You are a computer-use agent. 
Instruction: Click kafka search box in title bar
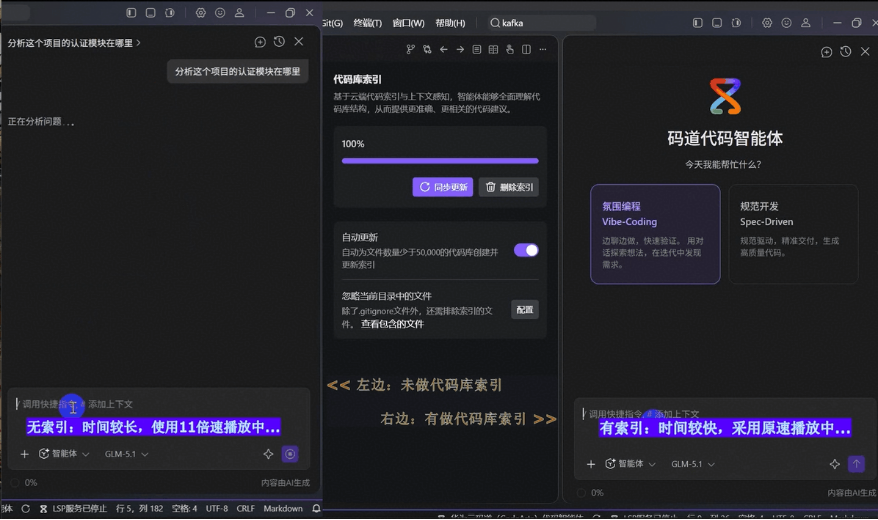(x=540, y=23)
